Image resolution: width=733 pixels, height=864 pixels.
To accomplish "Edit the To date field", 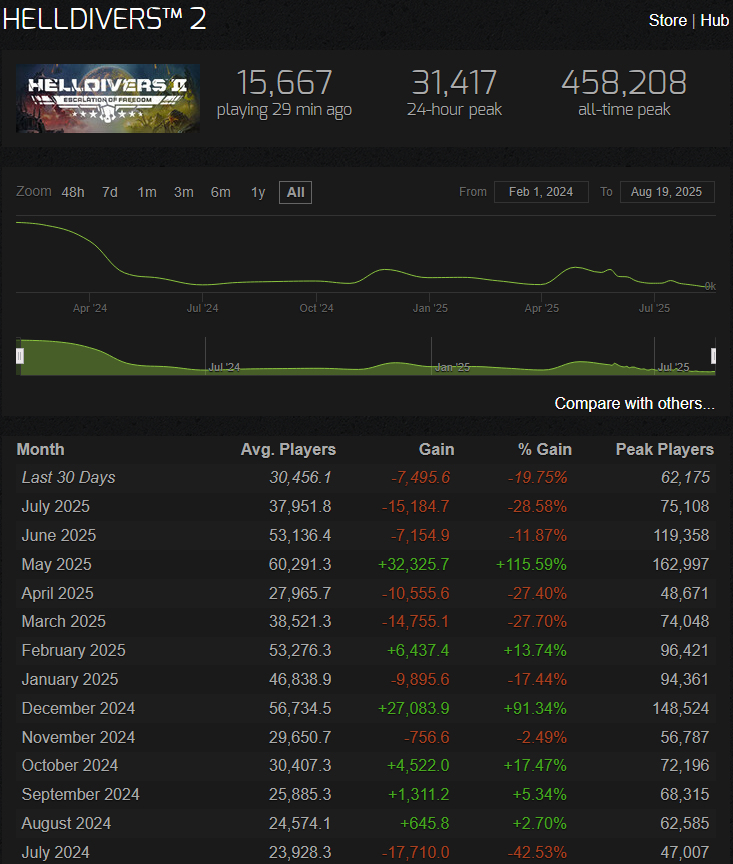I will [667, 192].
